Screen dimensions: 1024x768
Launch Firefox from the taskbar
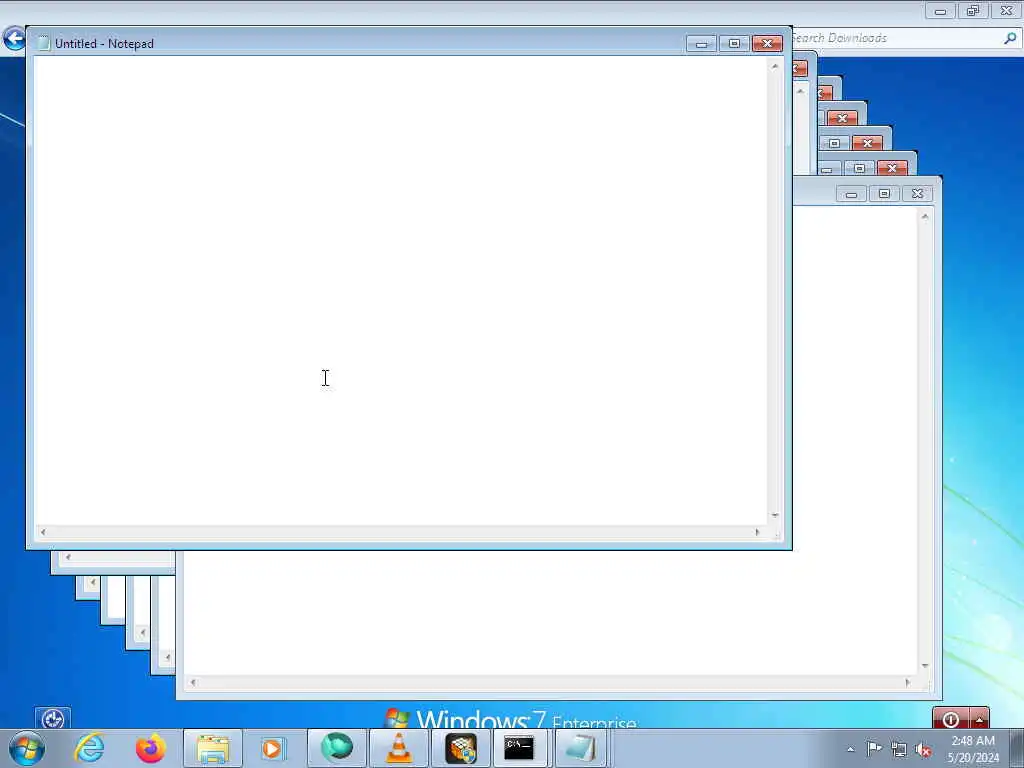click(x=150, y=748)
